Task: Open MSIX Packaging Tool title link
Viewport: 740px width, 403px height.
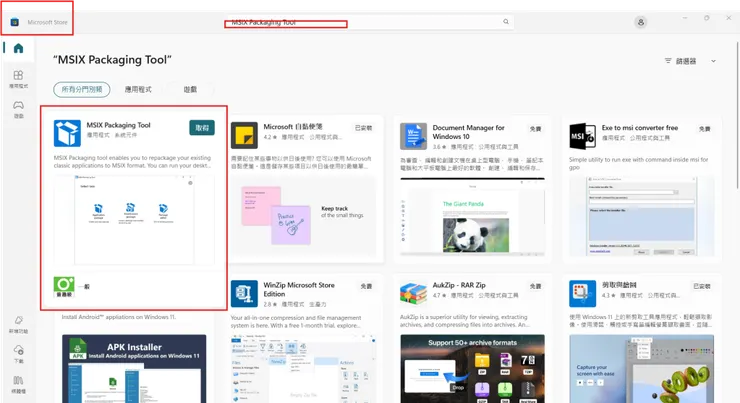Action: tap(118, 125)
